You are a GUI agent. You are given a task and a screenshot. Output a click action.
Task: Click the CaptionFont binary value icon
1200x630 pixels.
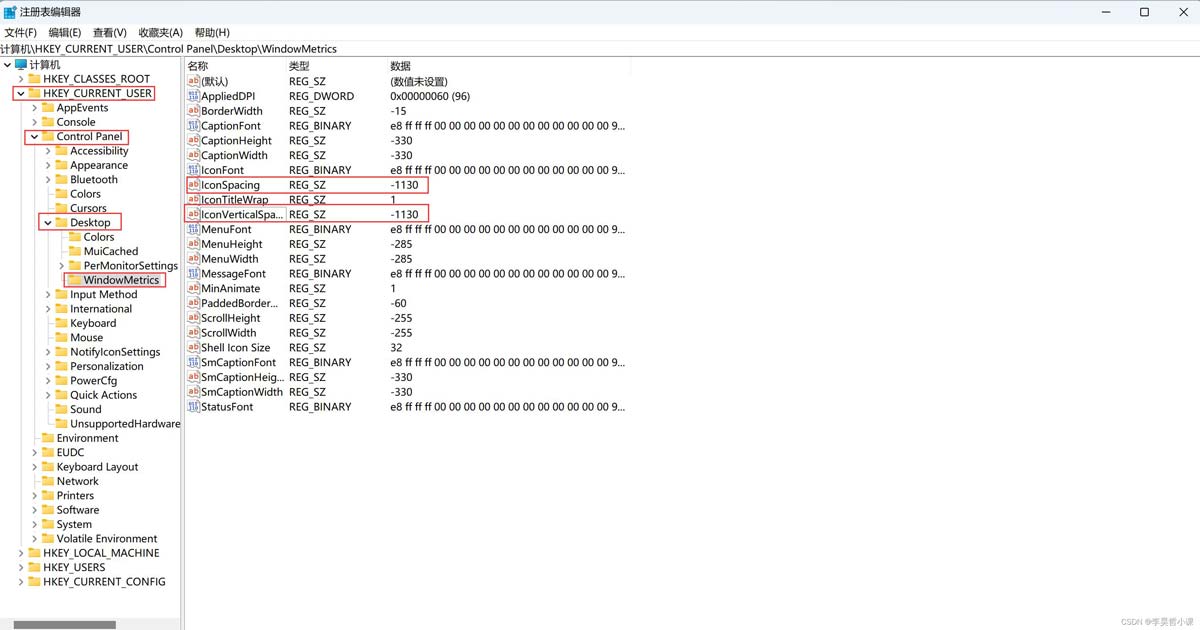194,126
